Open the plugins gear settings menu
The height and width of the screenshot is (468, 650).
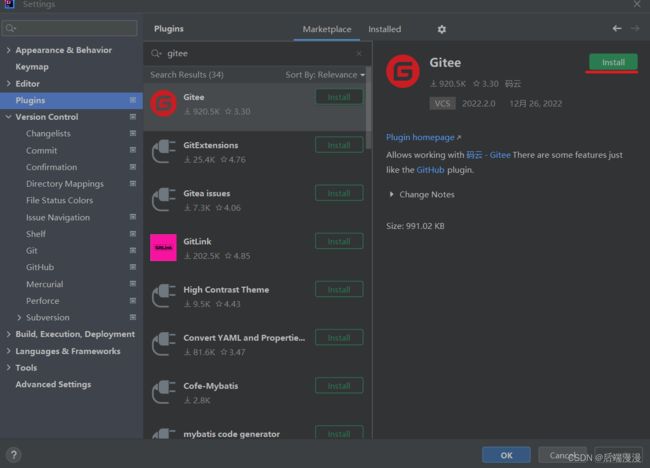pyautogui.click(x=441, y=29)
